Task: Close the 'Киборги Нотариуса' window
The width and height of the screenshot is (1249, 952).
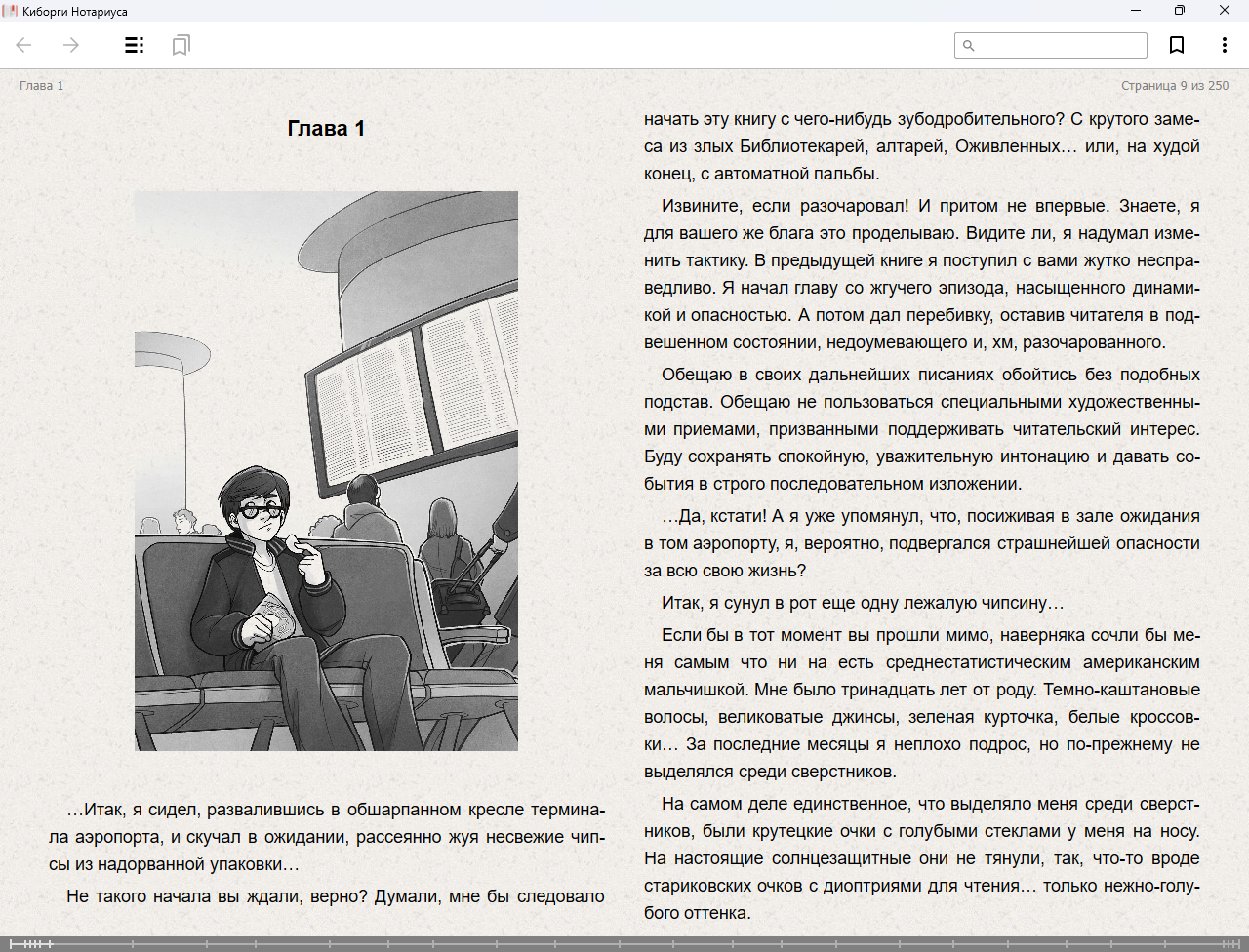Action: (x=1225, y=11)
